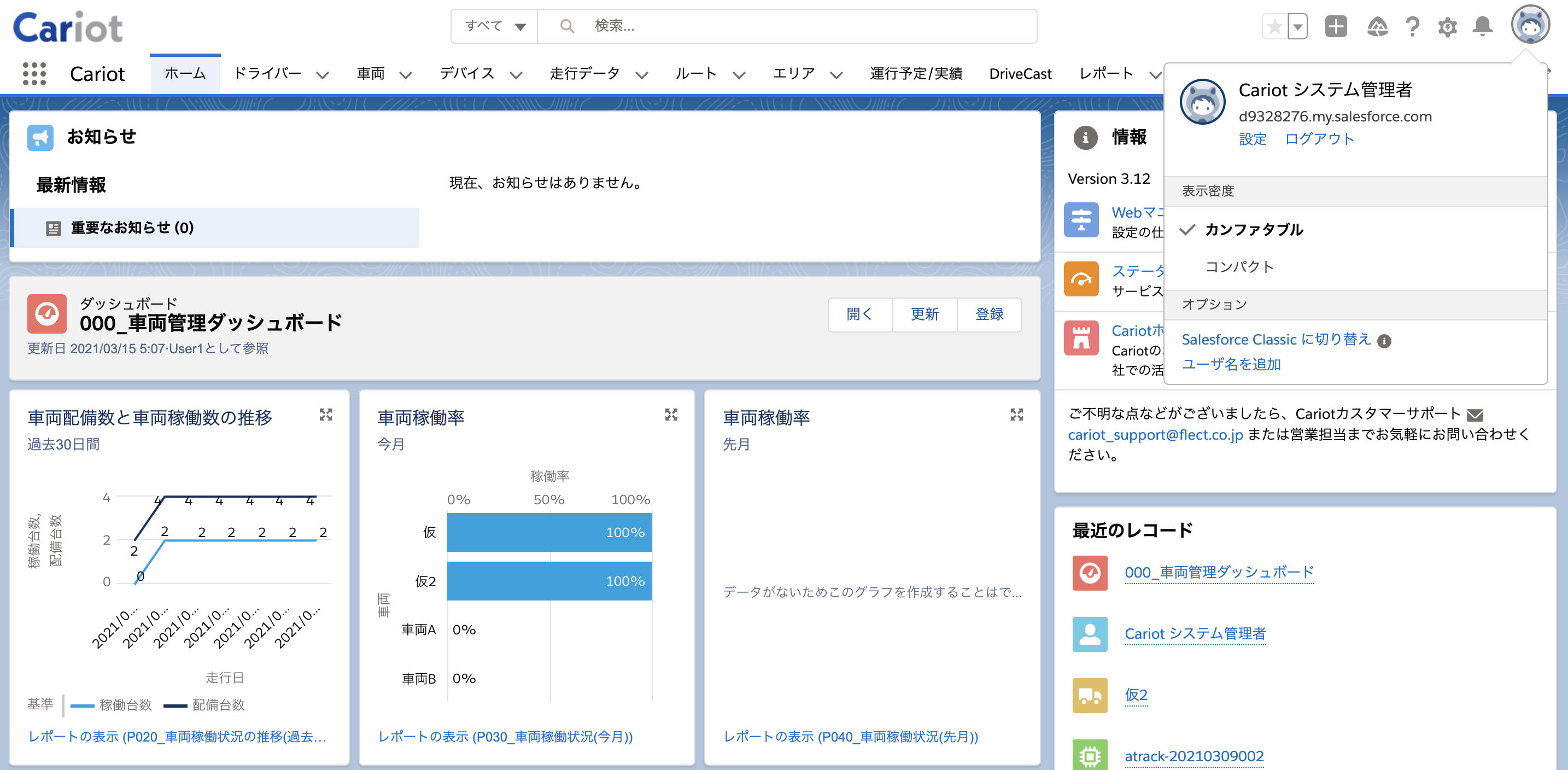Open report link P030_車両稼働状況(今月)
Image resolution: width=1568 pixels, height=770 pixels.
point(505,737)
